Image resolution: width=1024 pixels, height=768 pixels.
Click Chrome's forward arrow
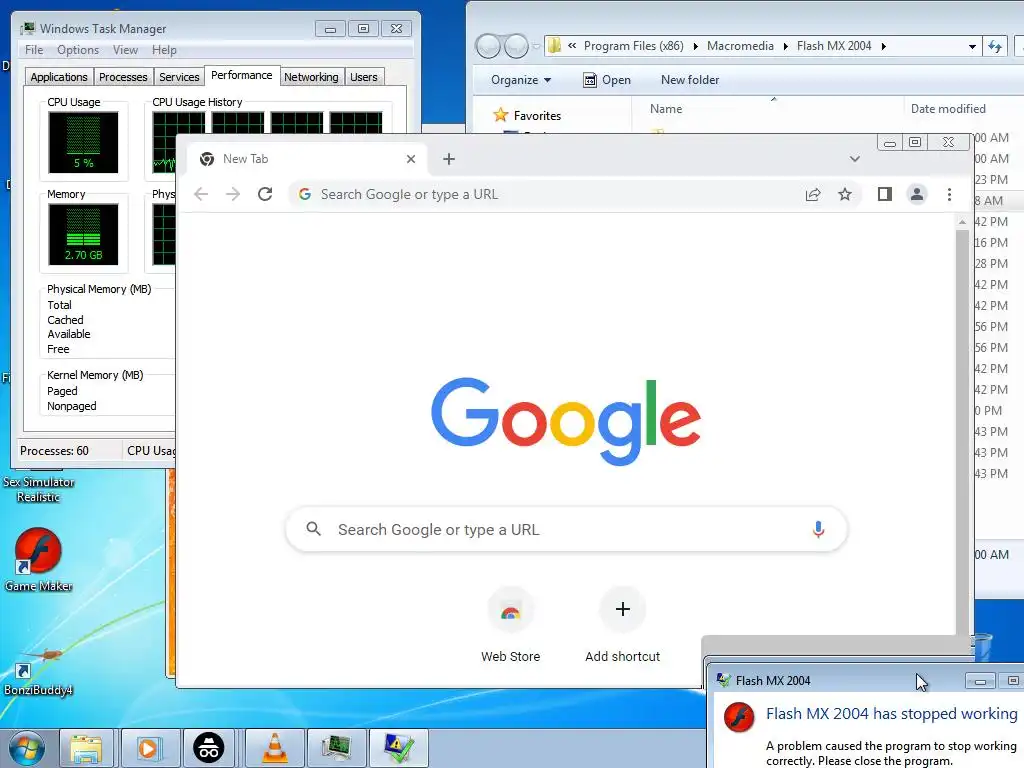pos(233,194)
